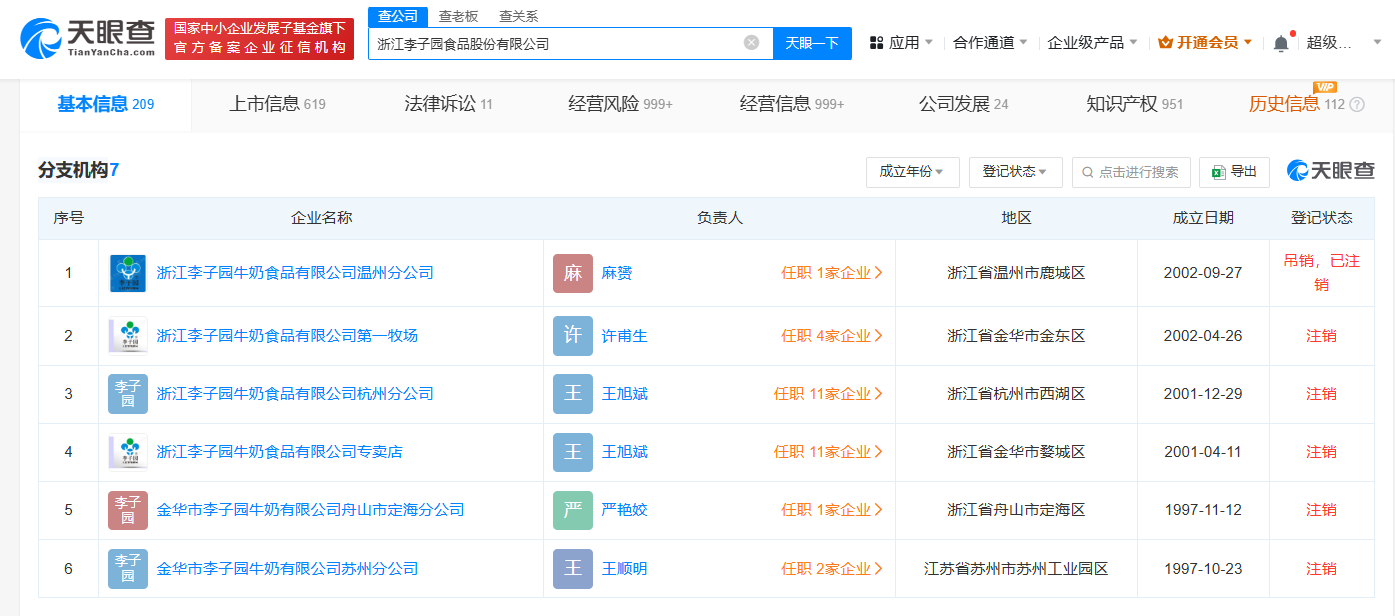The width and height of the screenshot is (1395, 616).
Task: Open the notification bell icon
Action: point(1281,43)
